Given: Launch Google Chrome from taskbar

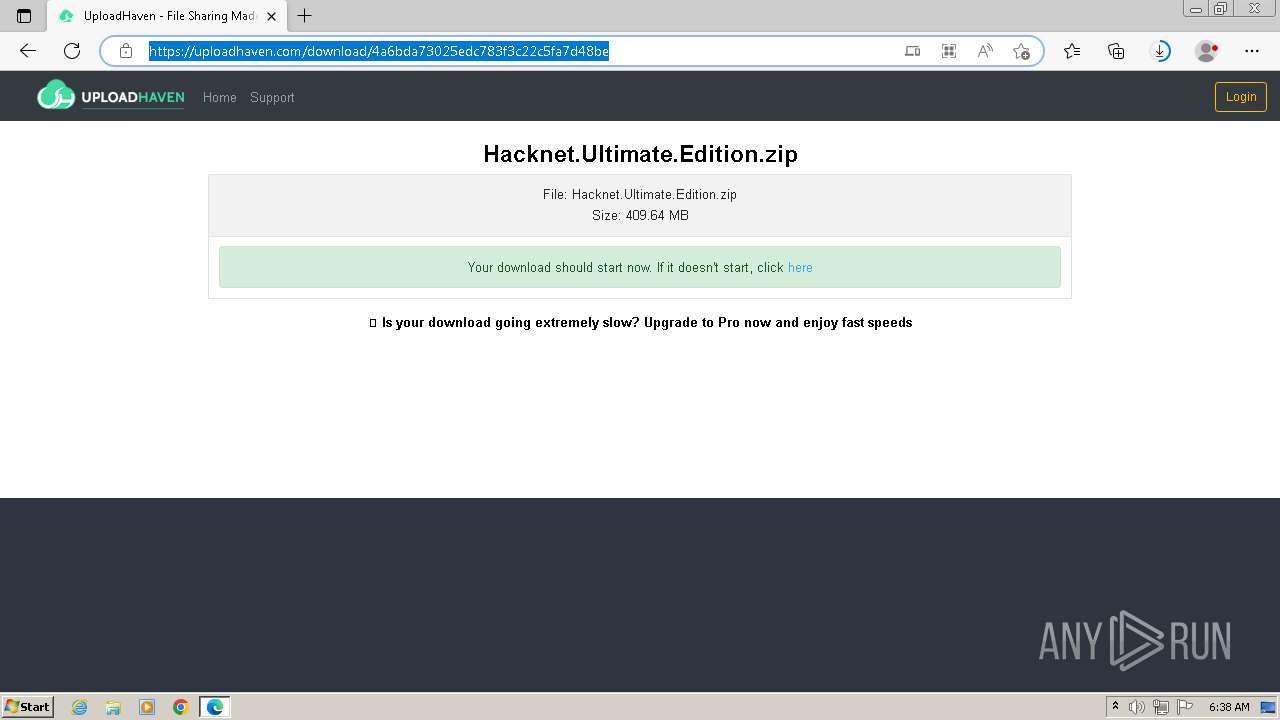Looking at the screenshot, I should [181, 707].
